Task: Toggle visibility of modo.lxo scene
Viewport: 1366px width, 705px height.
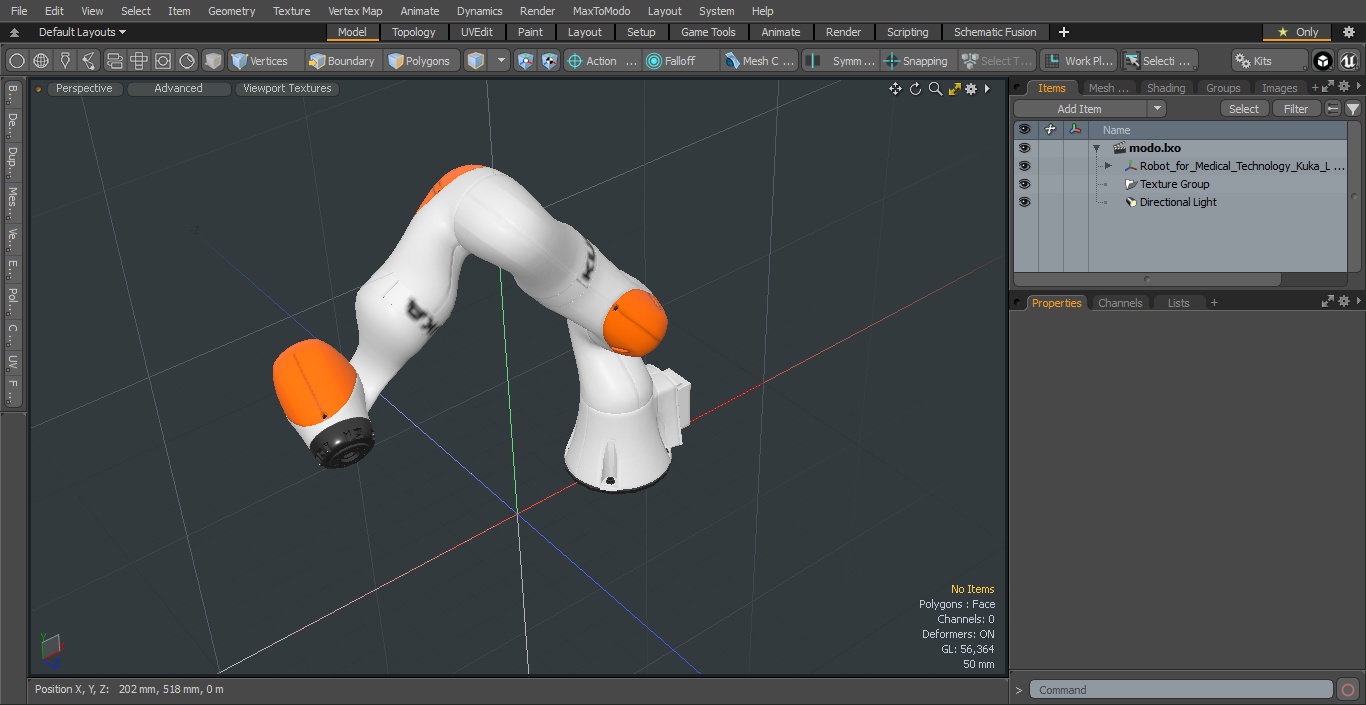Action: [1024, 148]
